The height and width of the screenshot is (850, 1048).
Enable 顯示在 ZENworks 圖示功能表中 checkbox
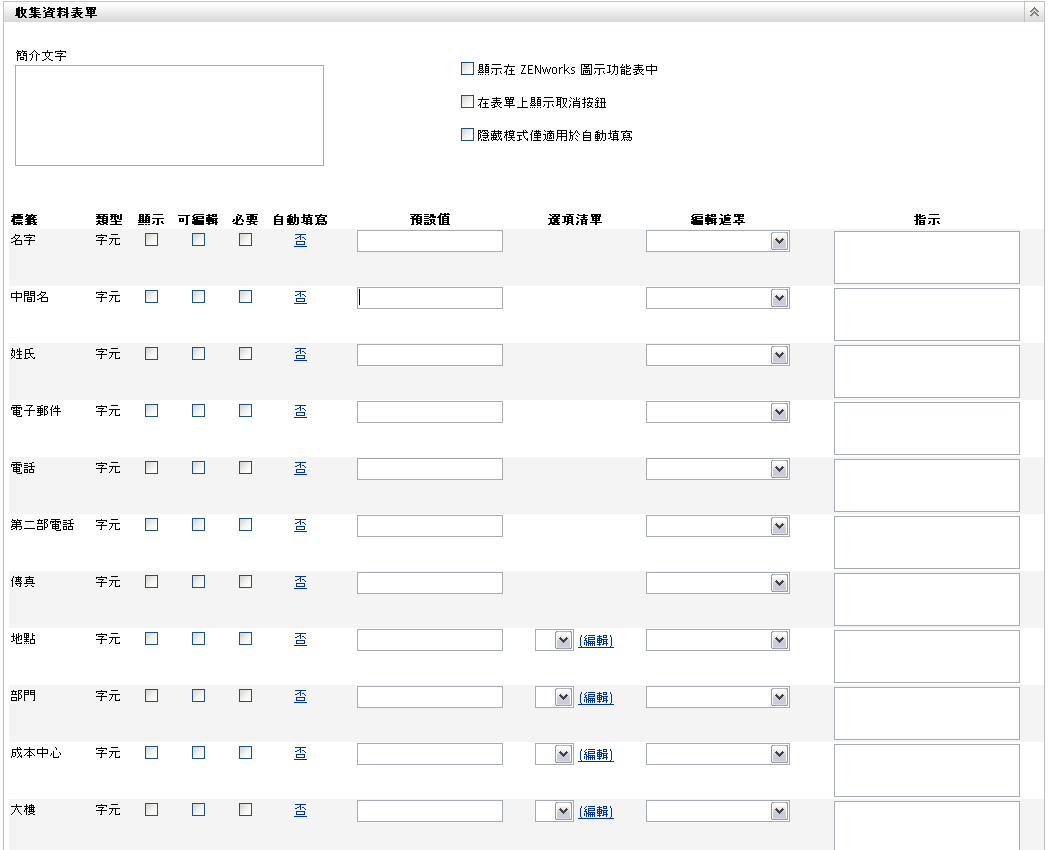coord(467,69)
